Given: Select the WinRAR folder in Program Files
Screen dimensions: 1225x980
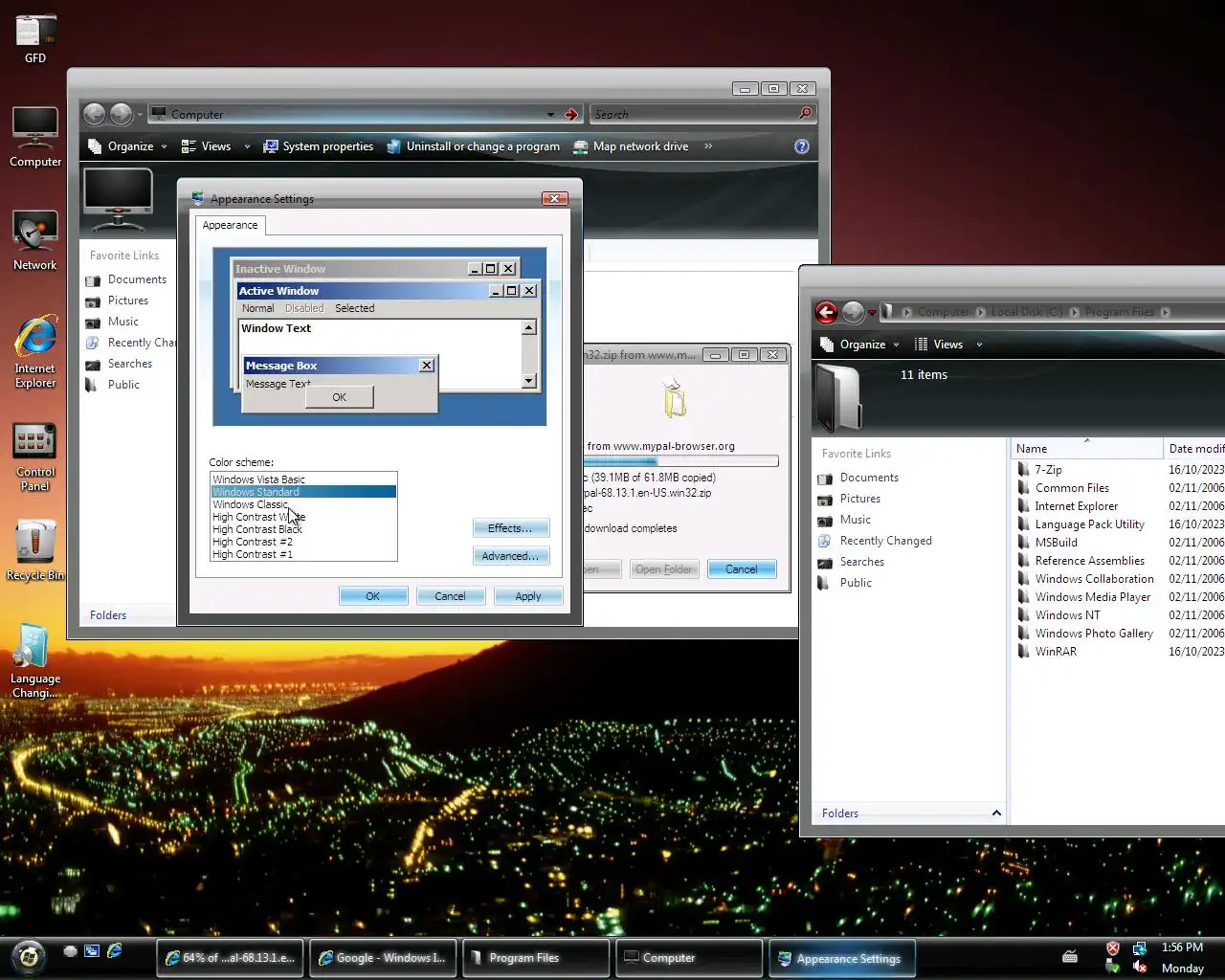Looking at the screenshot, I should 1056,652.
